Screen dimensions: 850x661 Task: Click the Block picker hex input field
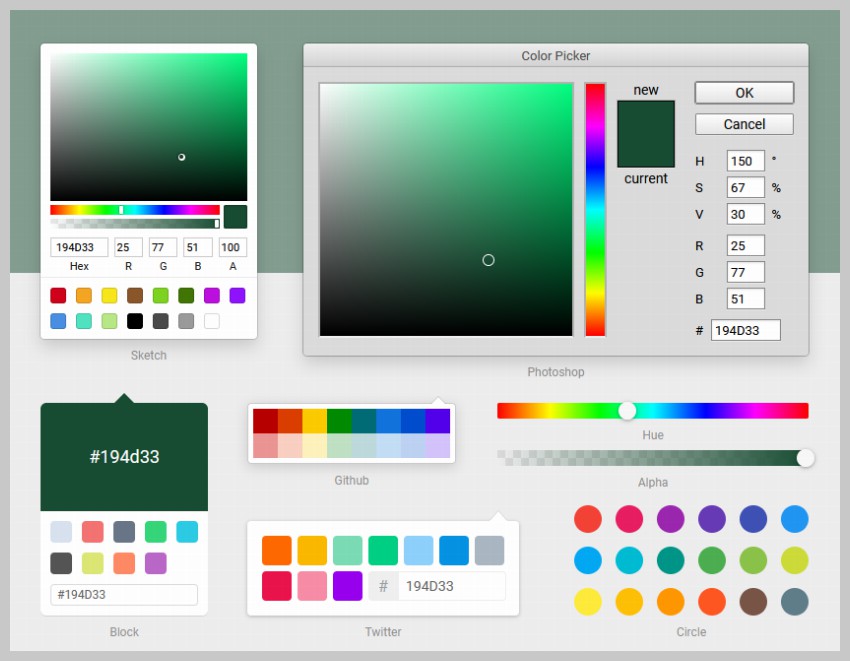click(x=124, y=594)
